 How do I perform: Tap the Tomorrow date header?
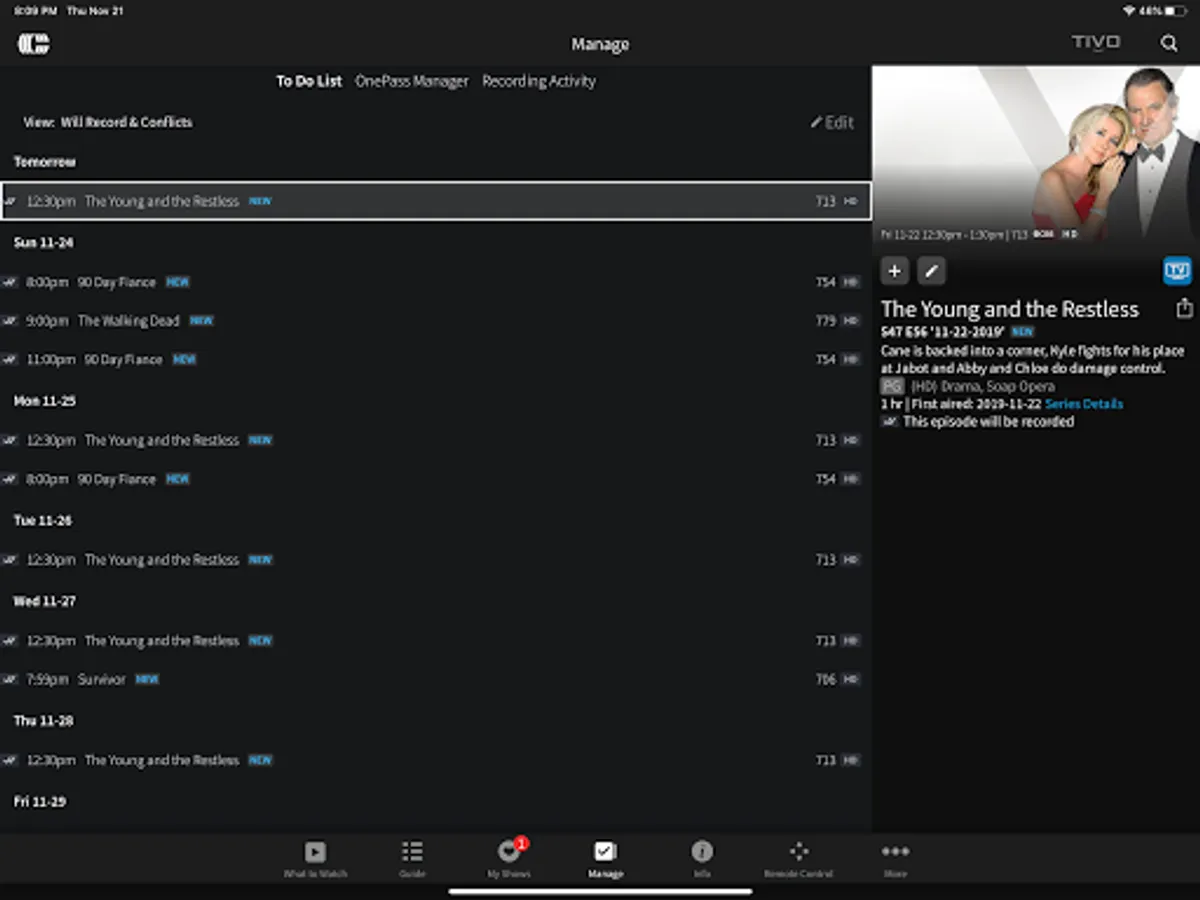click(x=44, y=162)
